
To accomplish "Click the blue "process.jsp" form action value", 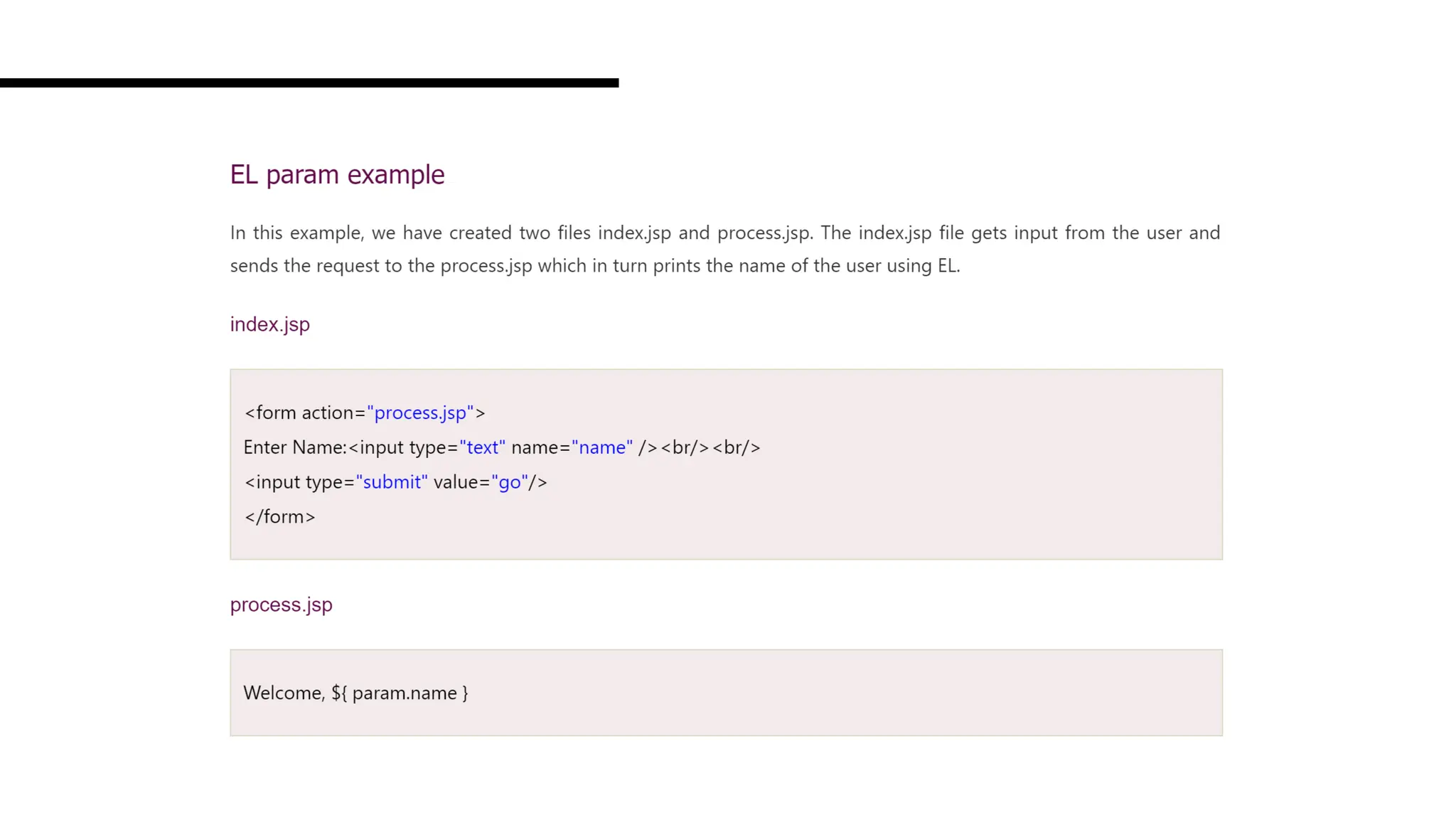I will point(420,413).
